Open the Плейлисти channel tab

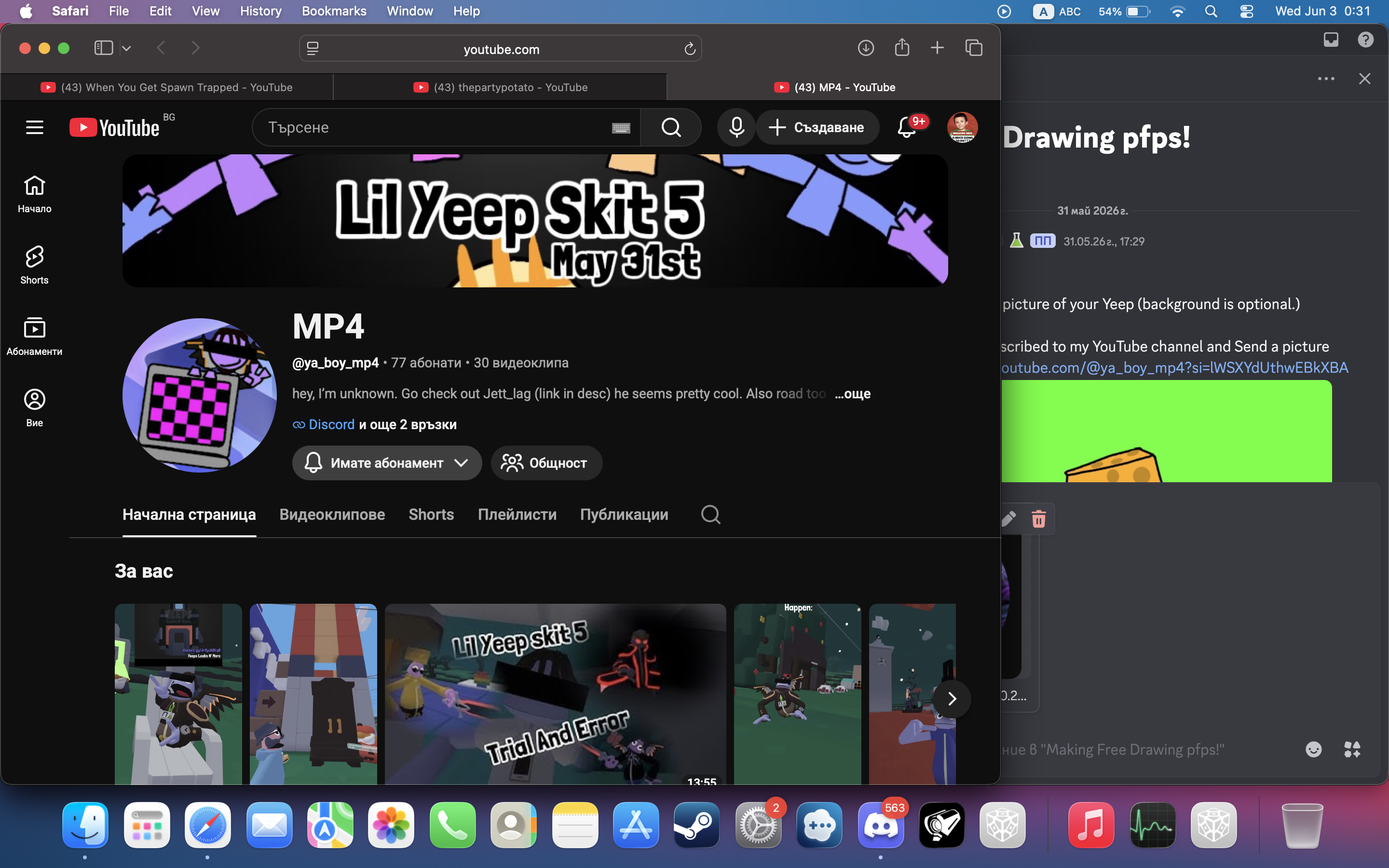(x=517, y=515)
